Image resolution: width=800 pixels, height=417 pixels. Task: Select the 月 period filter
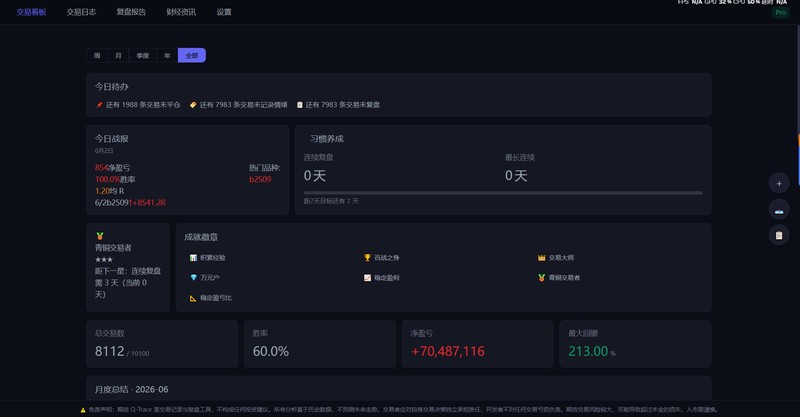click(x=118, y=55)
